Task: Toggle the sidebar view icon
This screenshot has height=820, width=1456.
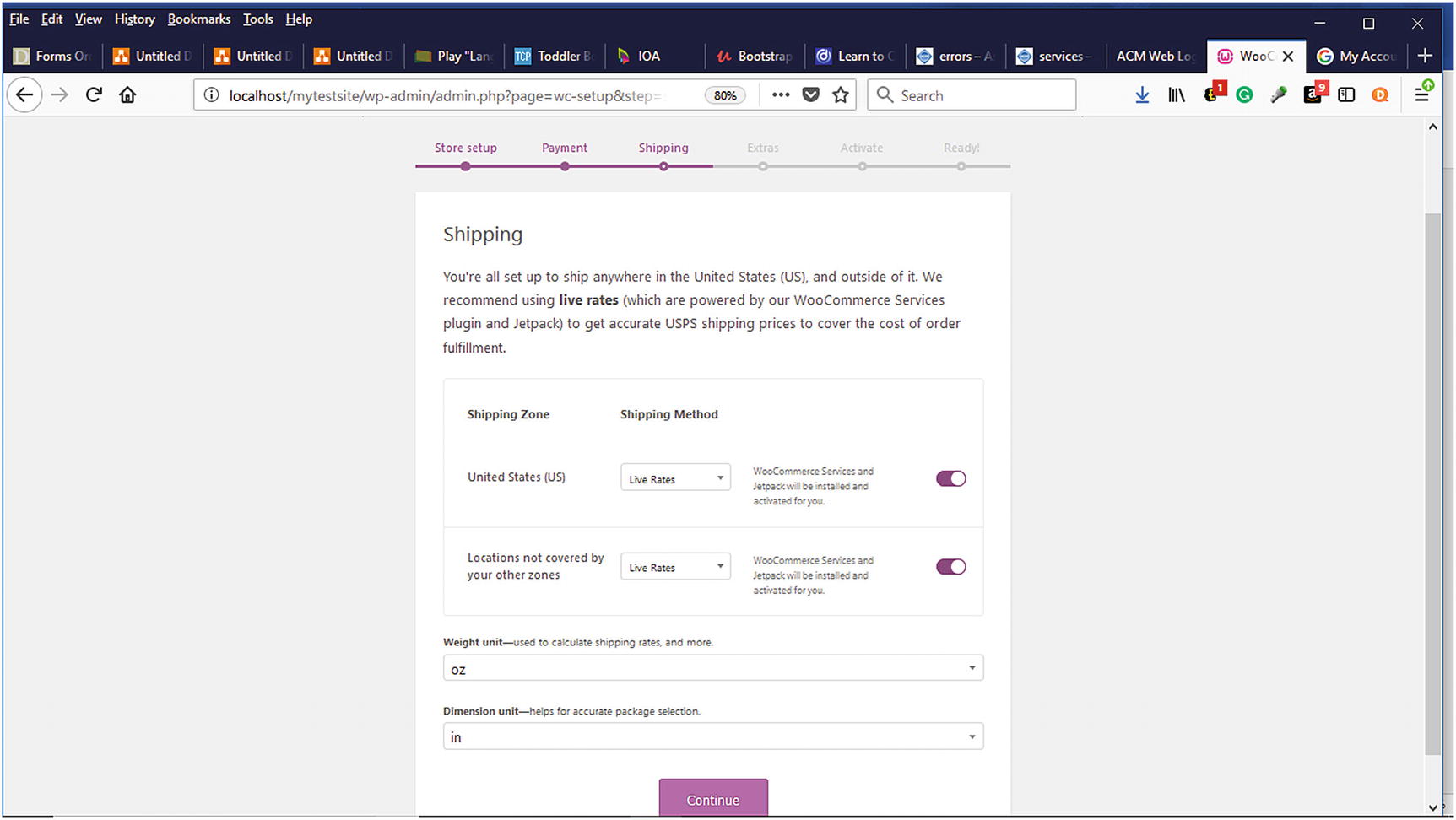Action: (x=1346, y=95)
